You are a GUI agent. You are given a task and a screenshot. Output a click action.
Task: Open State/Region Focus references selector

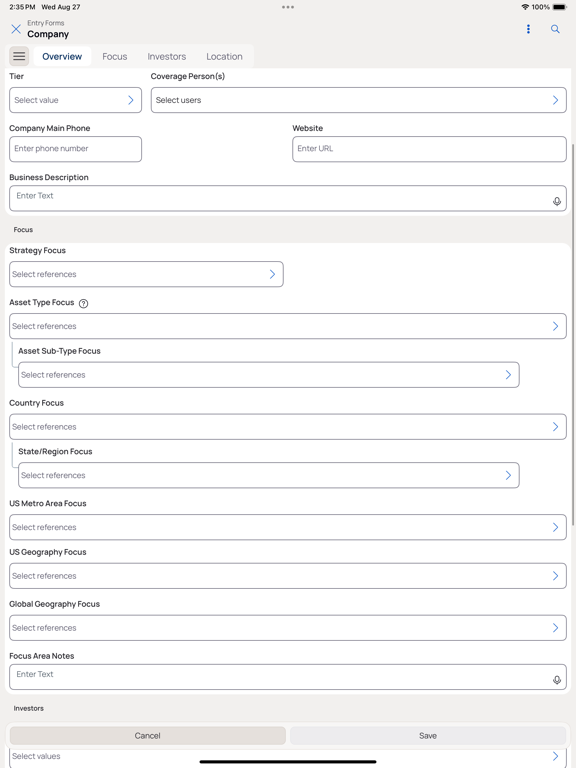tap(268, 475)
